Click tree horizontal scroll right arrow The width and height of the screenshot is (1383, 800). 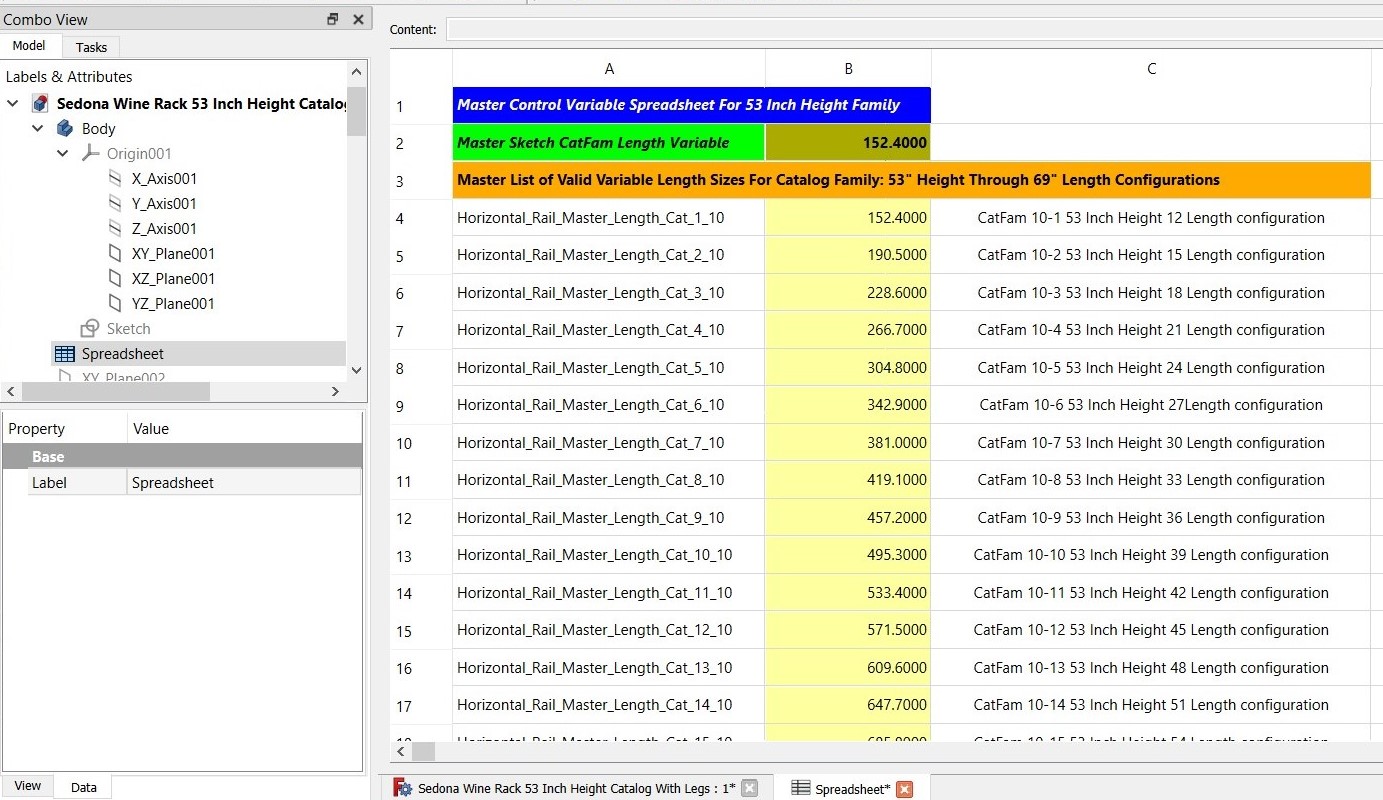(x=335, y=391)
